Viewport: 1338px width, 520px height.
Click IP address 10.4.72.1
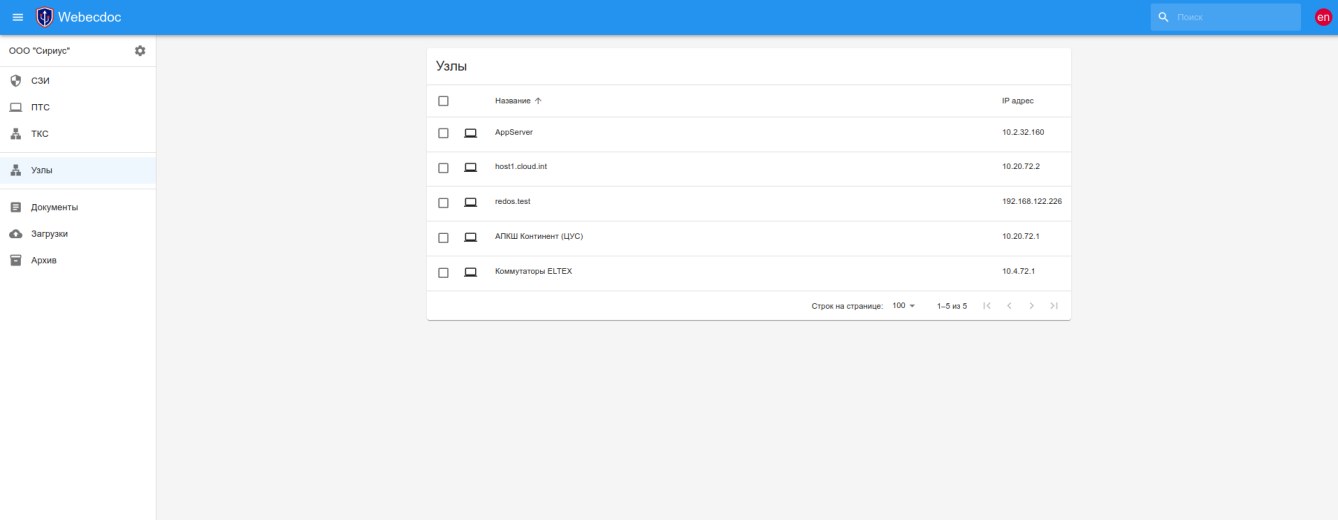click(x=1018, y=271)
